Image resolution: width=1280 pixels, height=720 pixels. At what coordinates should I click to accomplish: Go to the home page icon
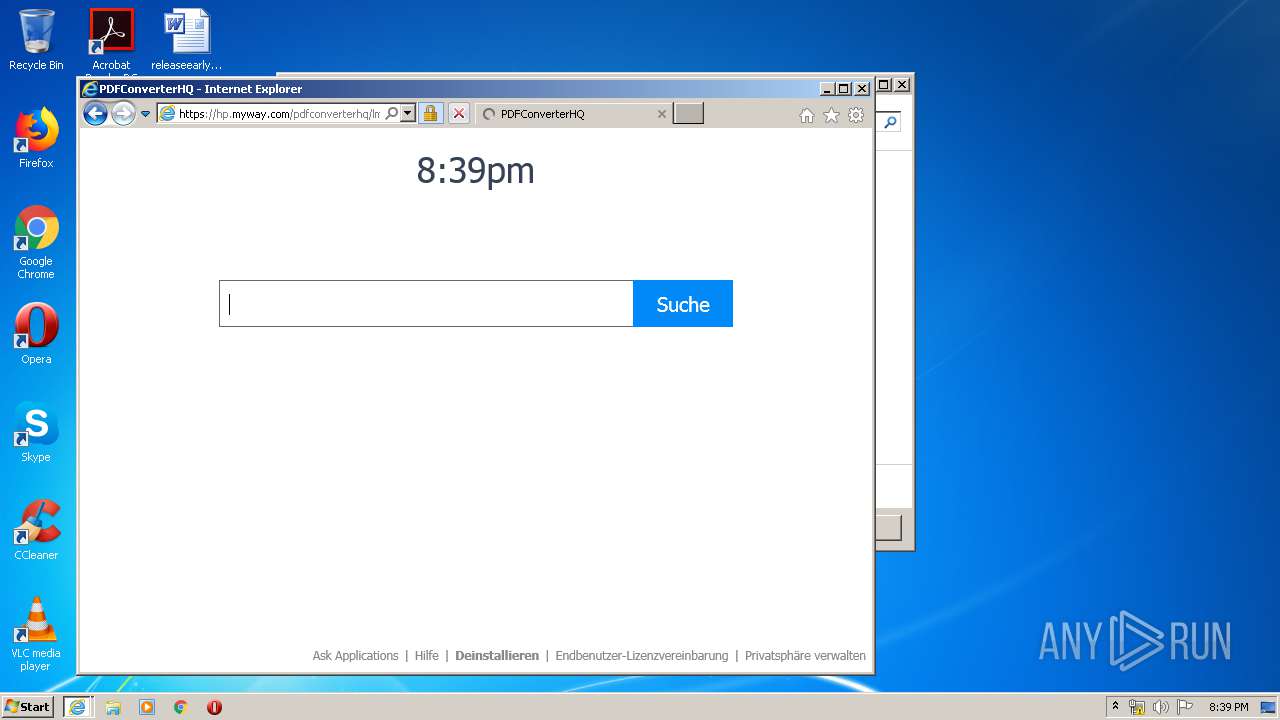click(x=807, y=116)
